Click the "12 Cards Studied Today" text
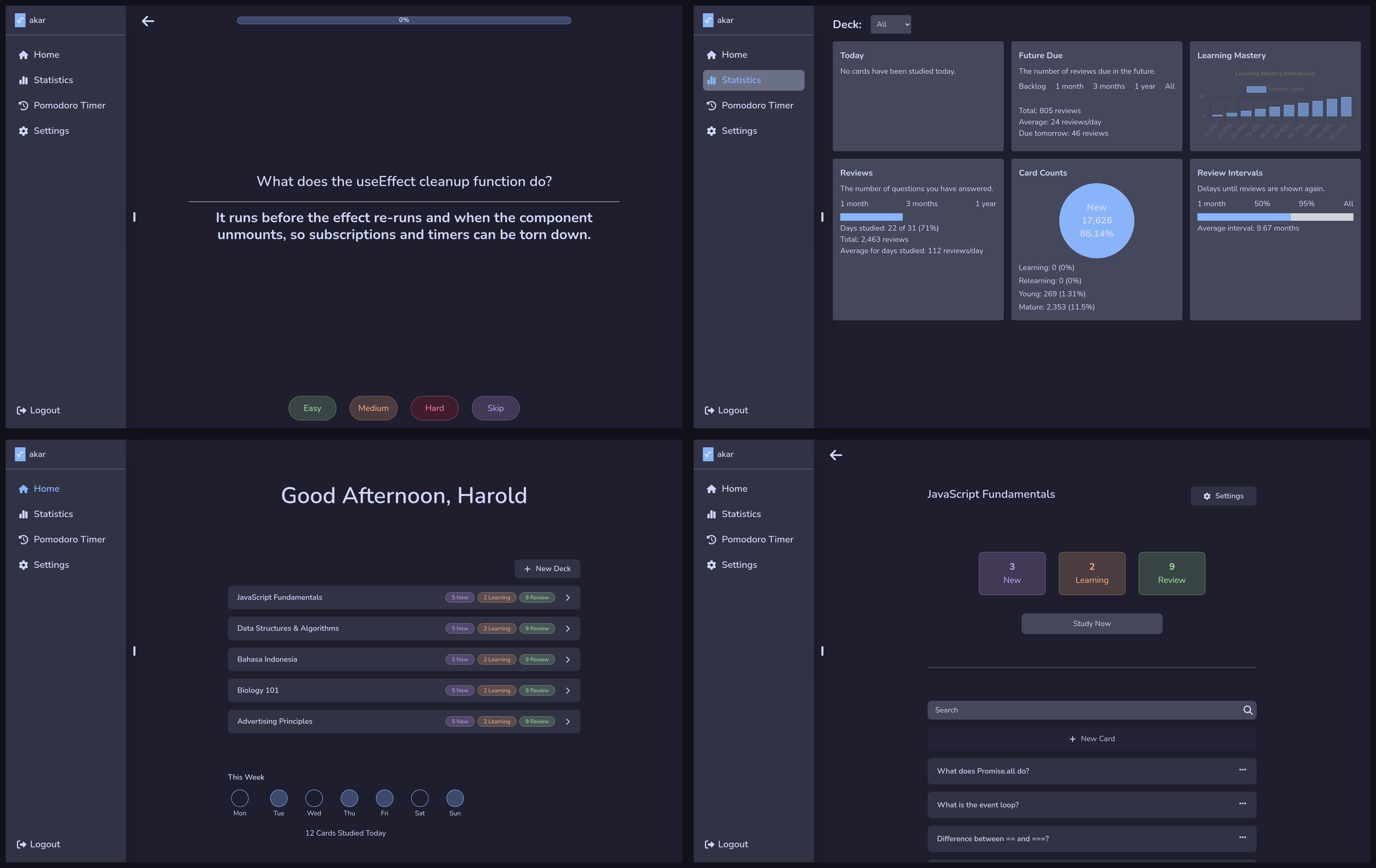Image resolution: width=1376 pixels, height=868 pixels. coord(345,833)
